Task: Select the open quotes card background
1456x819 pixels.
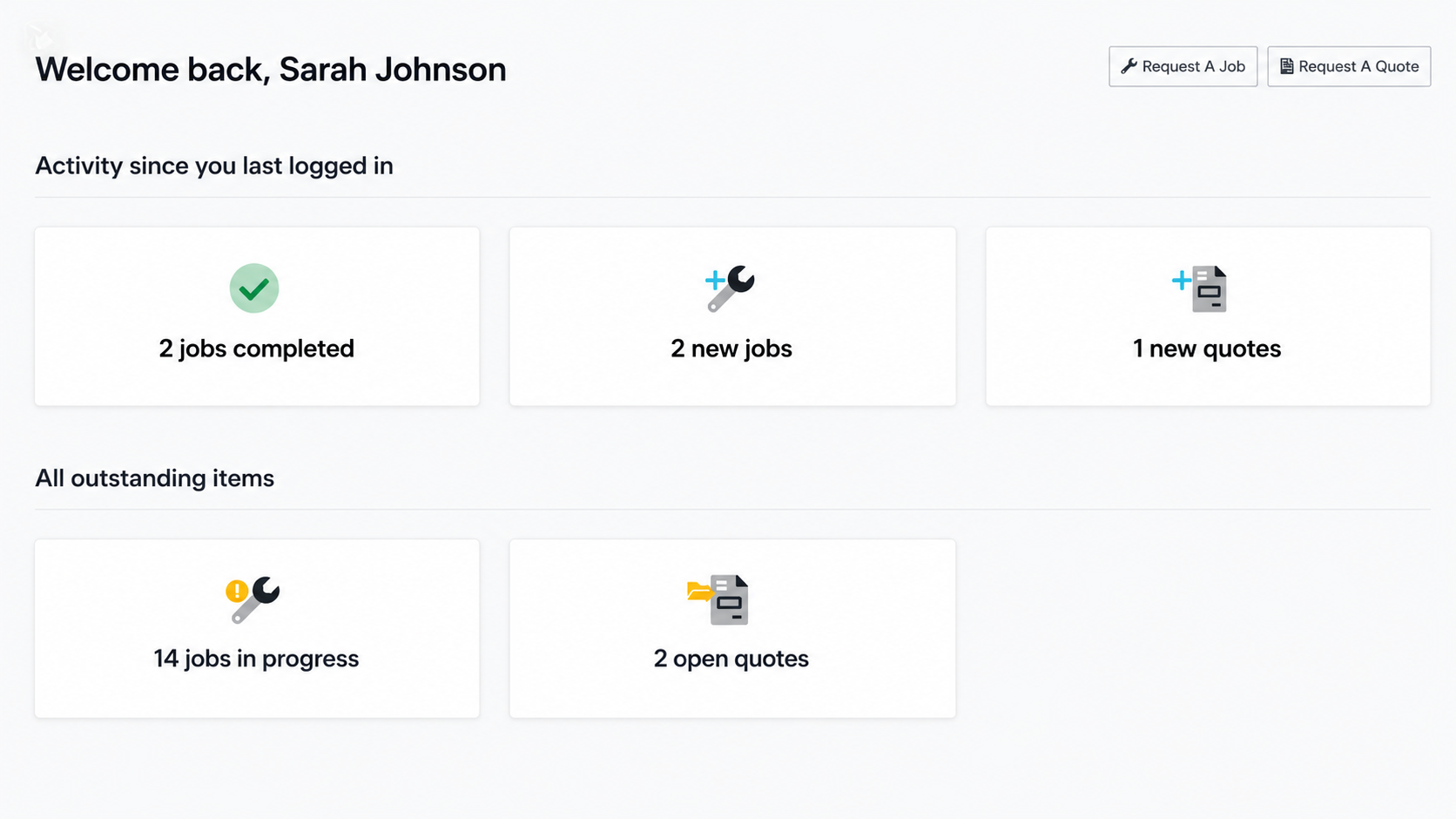Action: pyautogui.click(x=732, y=628)
